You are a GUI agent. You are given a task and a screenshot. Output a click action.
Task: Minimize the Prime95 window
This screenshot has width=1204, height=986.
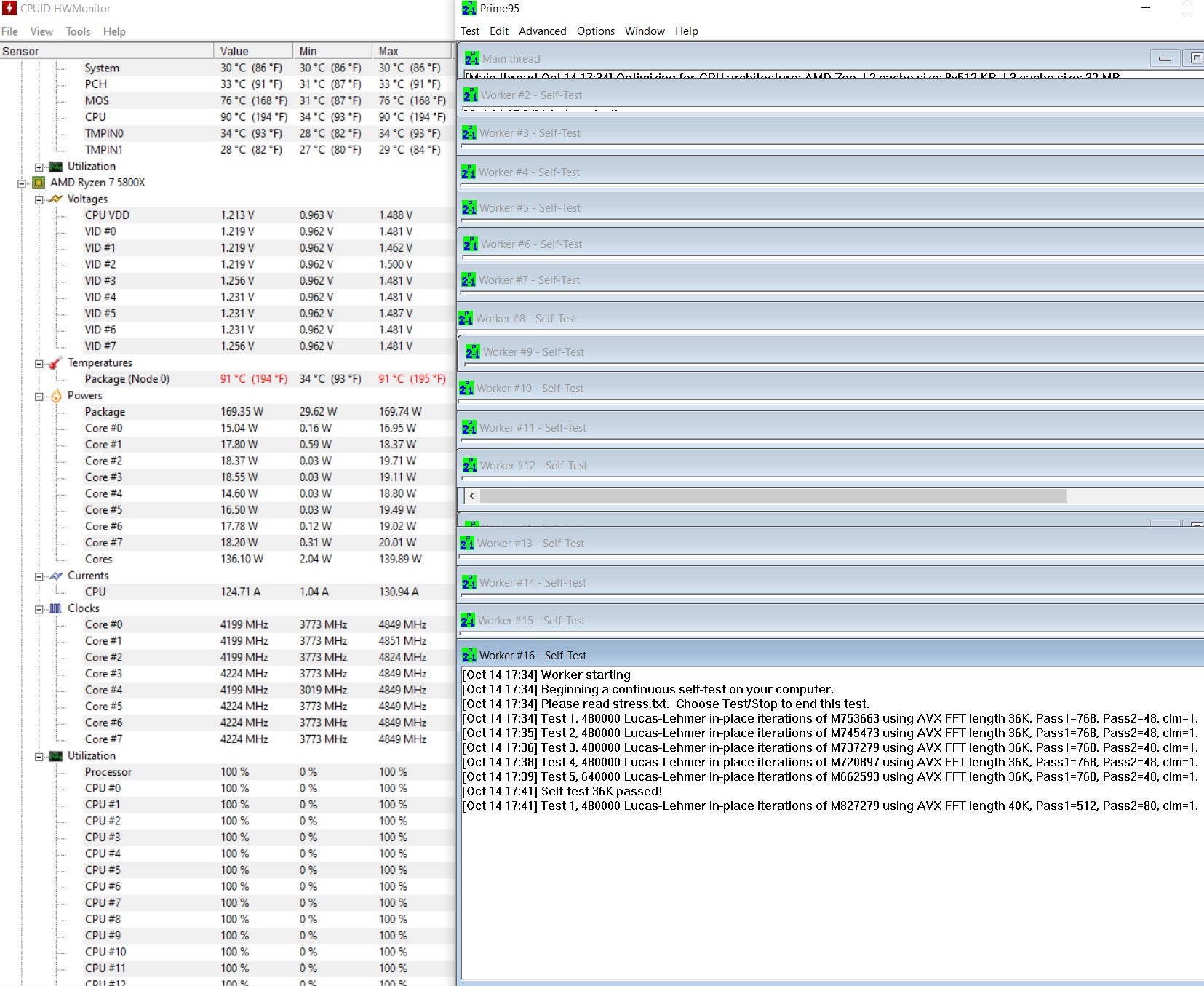point(1146,9)
